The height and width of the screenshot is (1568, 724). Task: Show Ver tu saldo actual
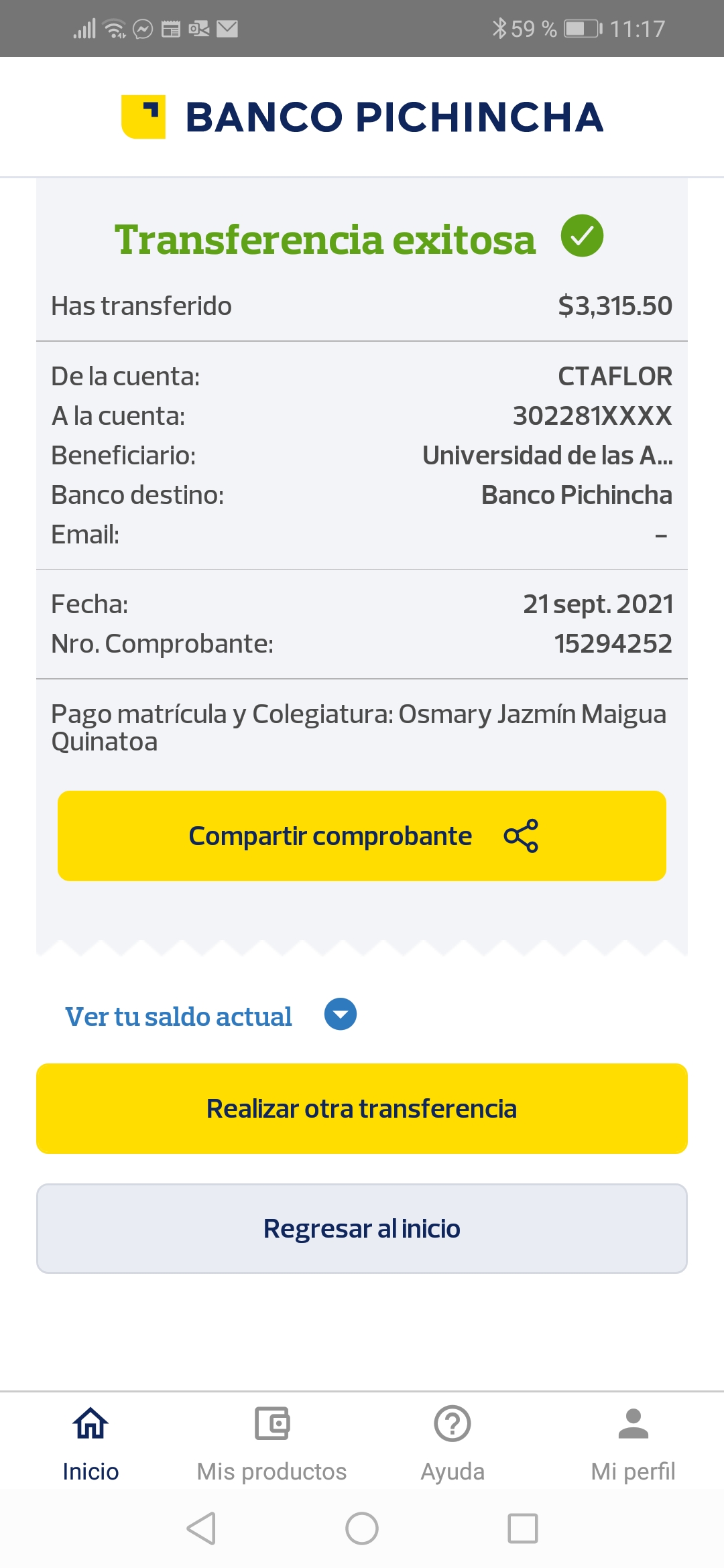pos(178,1017)
